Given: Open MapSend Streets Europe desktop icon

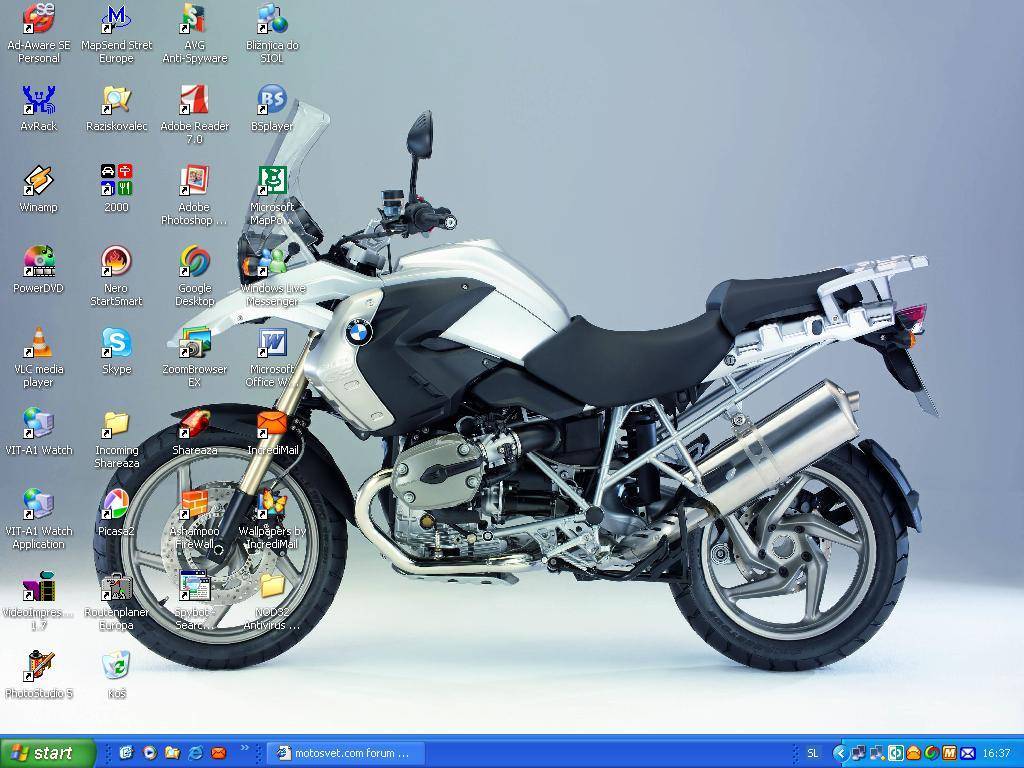Looking at the screenshot, I should point(116,33).
